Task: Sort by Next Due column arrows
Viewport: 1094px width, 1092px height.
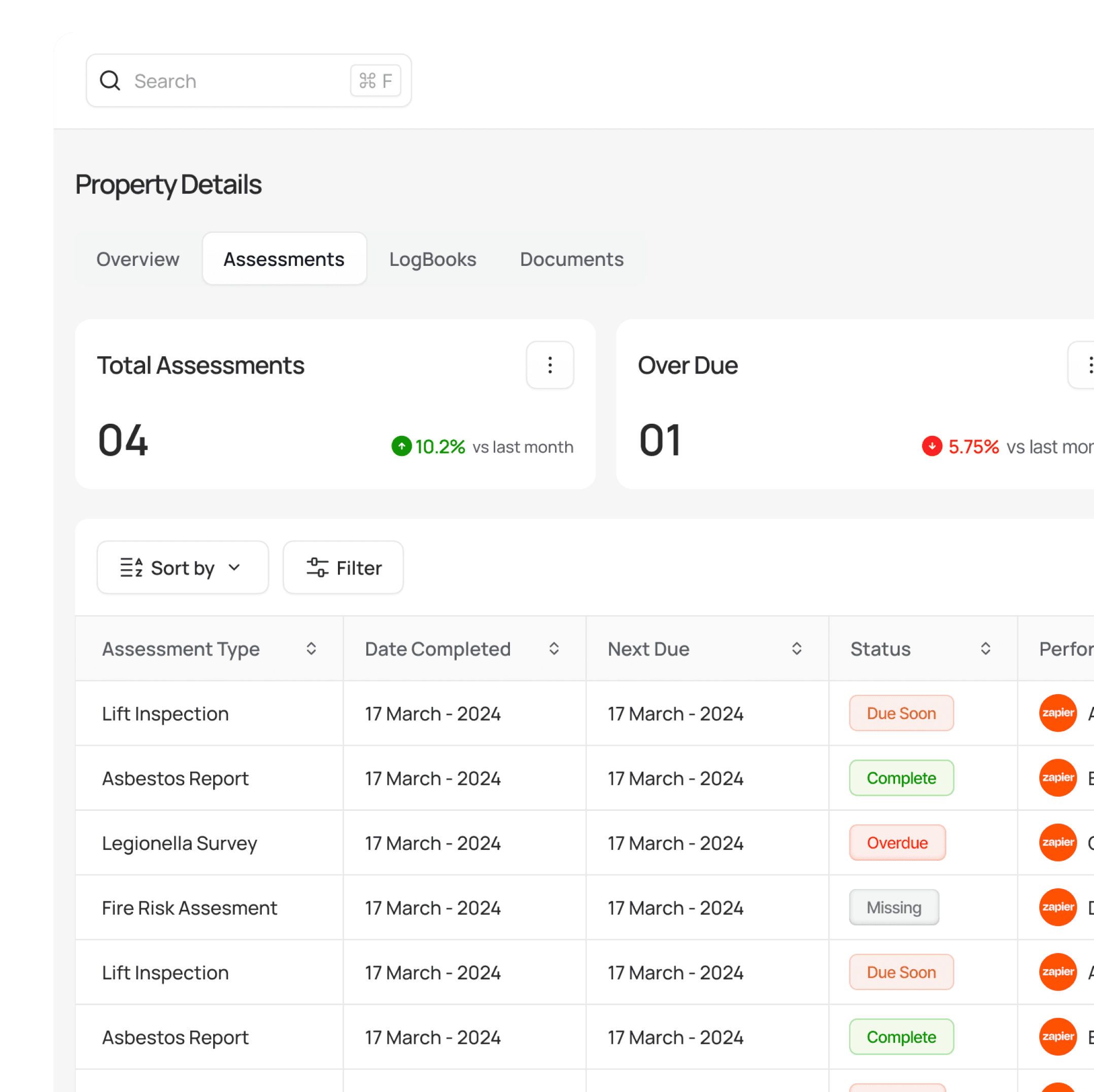Action: tap(797, 649)
